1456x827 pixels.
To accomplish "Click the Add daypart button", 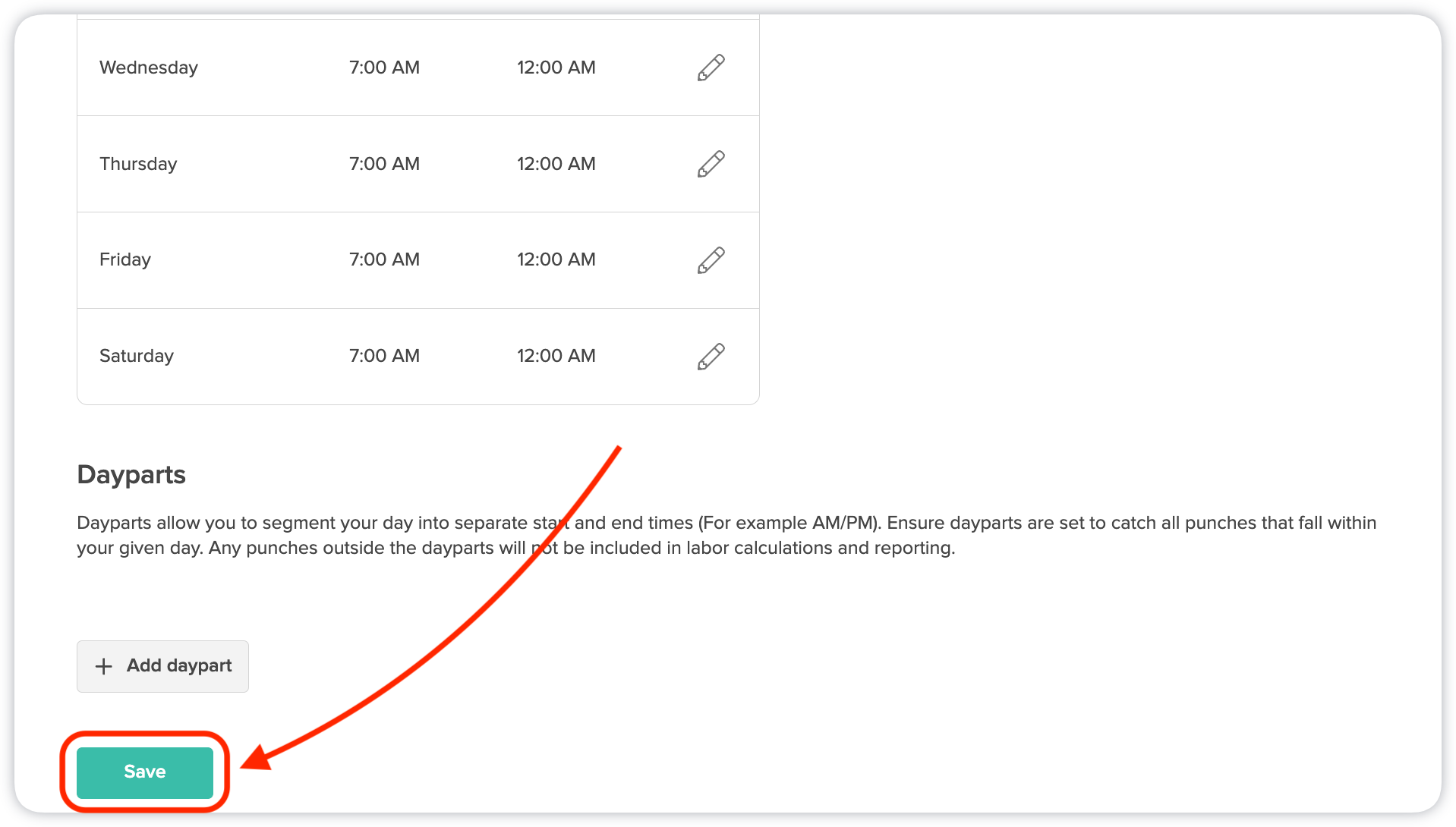I will [162, 665].
